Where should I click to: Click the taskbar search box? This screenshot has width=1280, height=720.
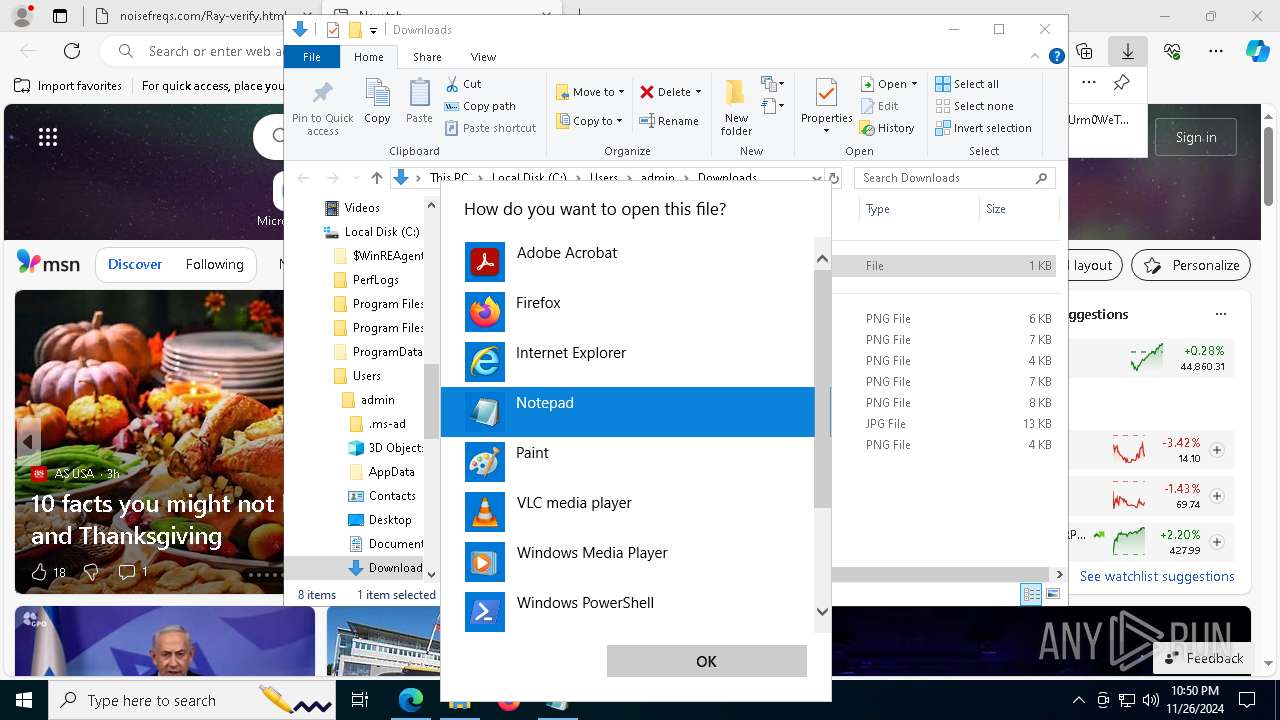pos(192,700)
